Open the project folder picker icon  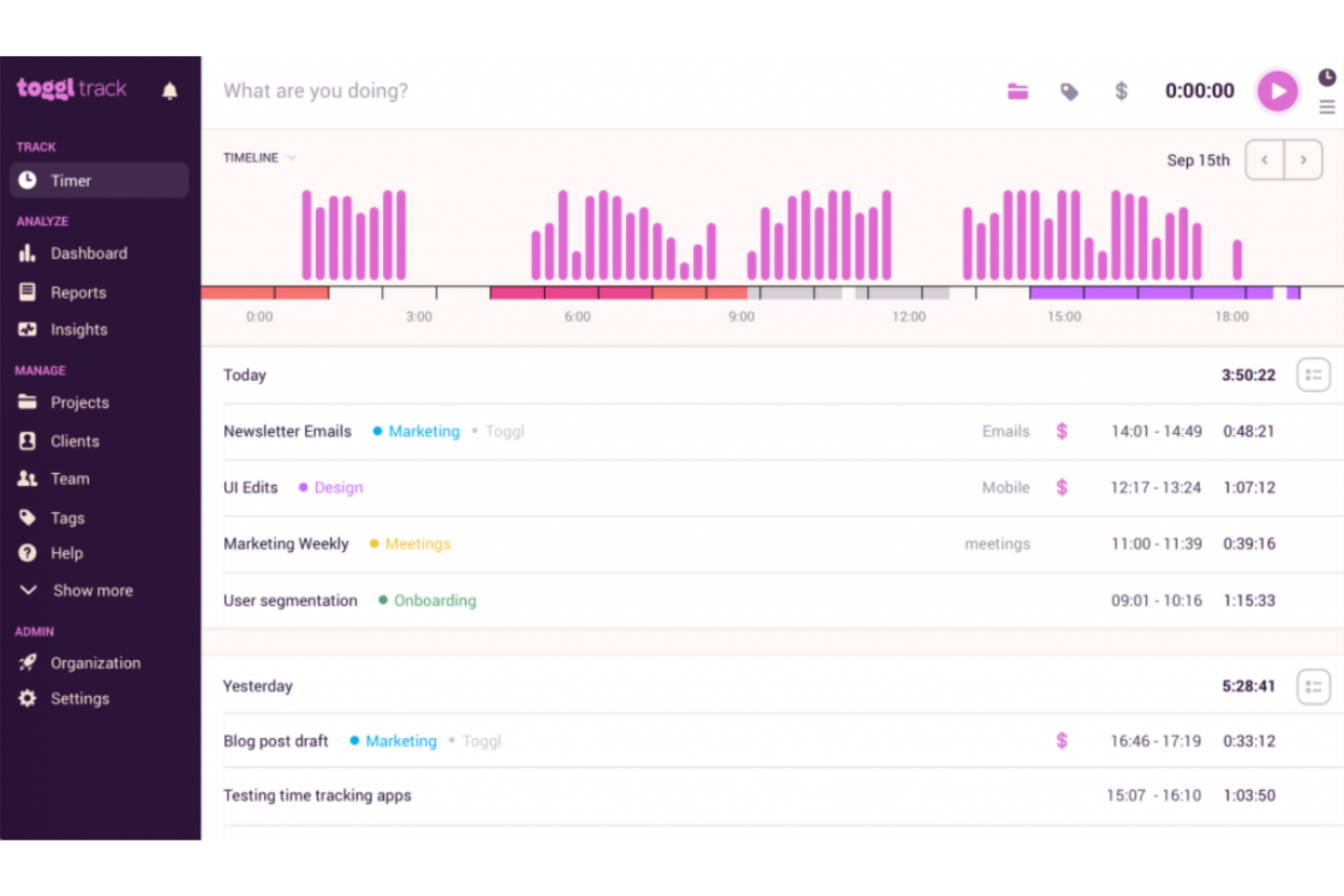1018,91
